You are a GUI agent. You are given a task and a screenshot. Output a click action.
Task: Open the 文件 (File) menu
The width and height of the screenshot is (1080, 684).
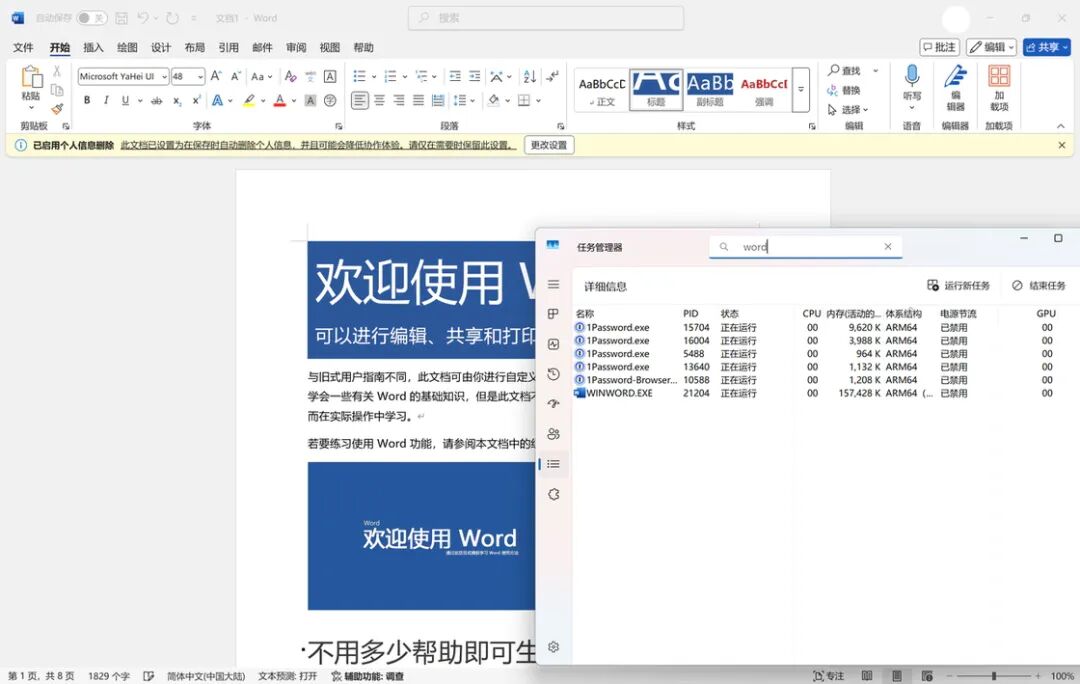(x=23, y=48)
